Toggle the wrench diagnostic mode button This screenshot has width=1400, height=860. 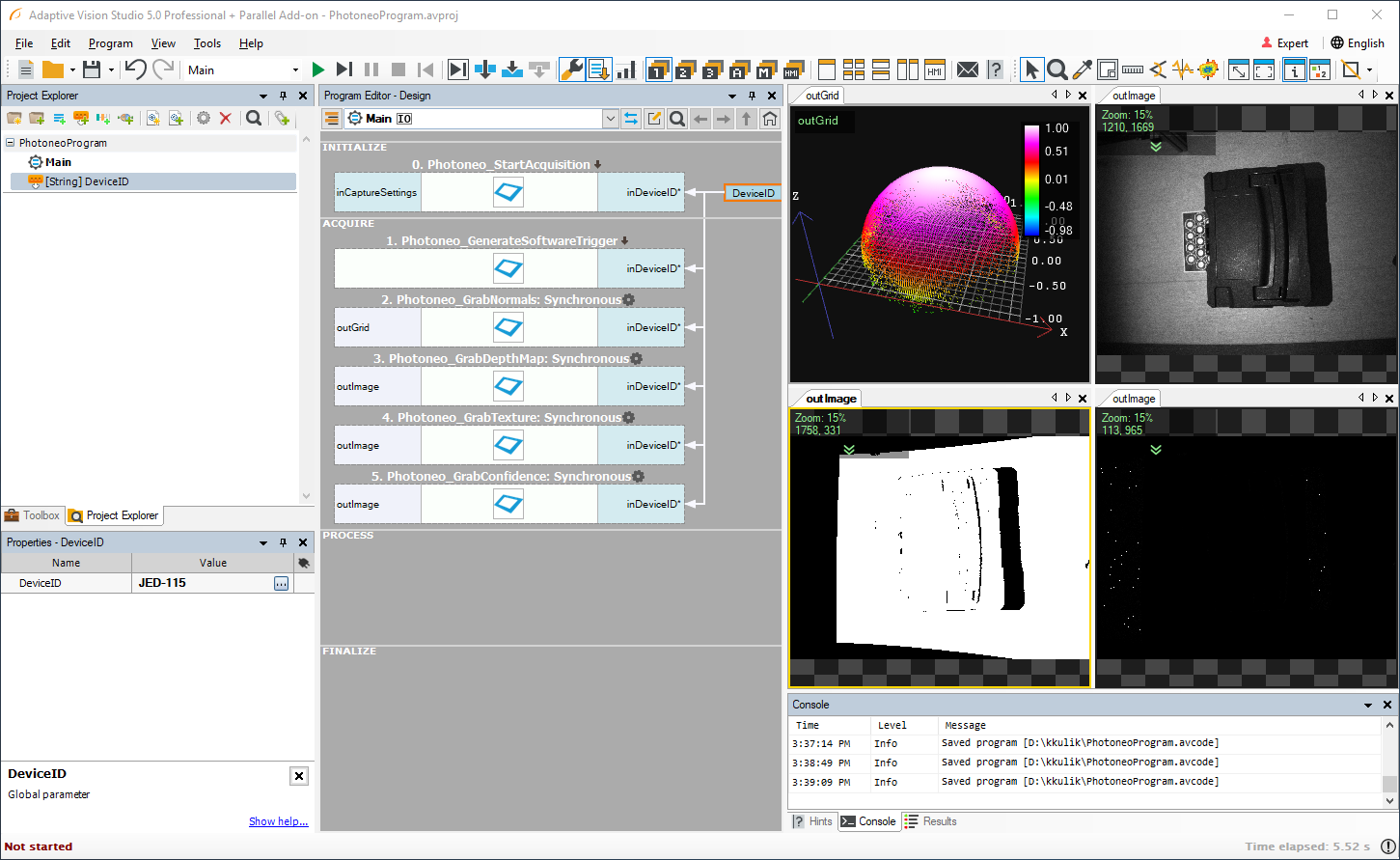click(x=571, y=69)
